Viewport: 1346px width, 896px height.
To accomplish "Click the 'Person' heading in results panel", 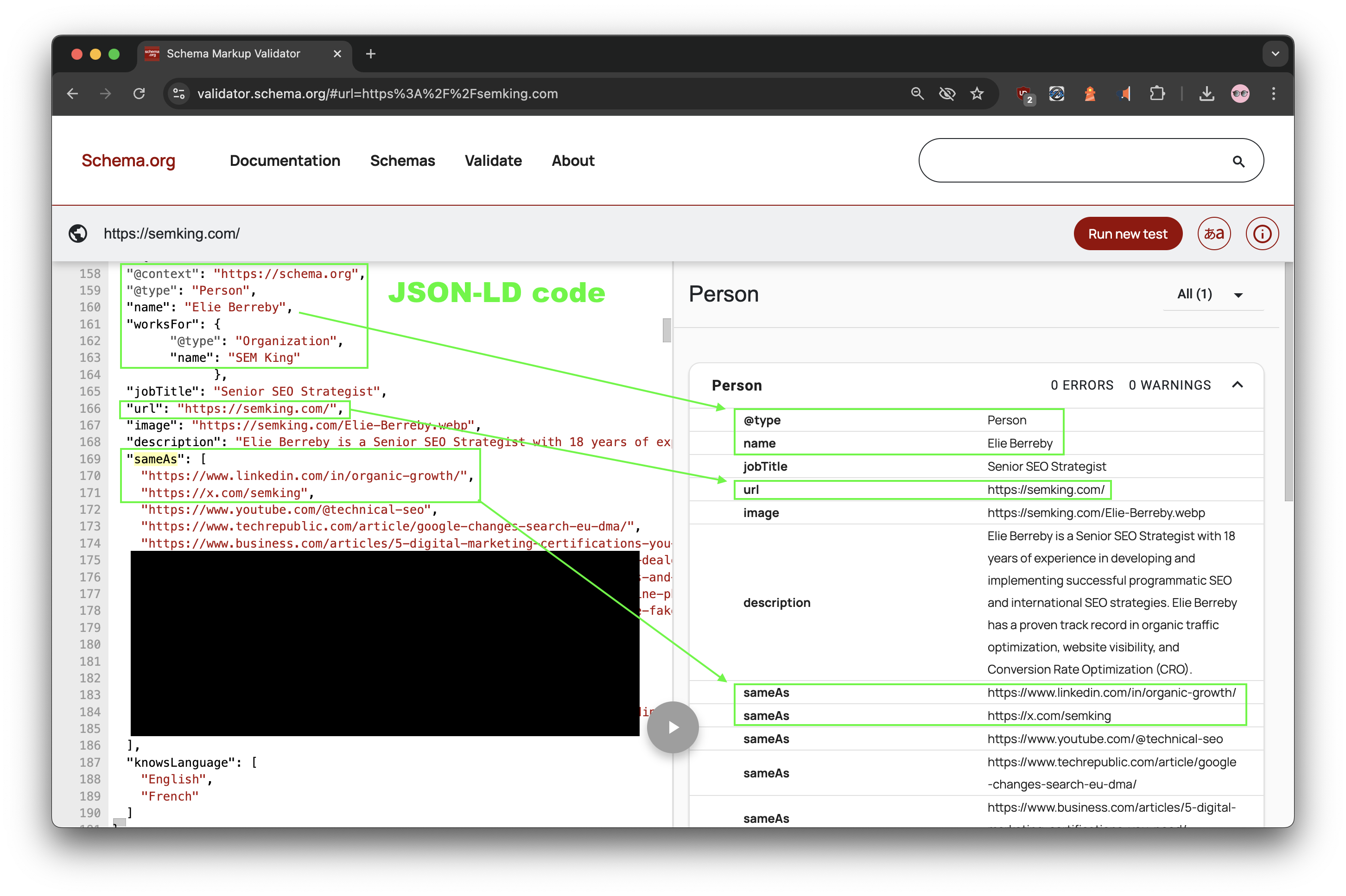I will (723, 294).
